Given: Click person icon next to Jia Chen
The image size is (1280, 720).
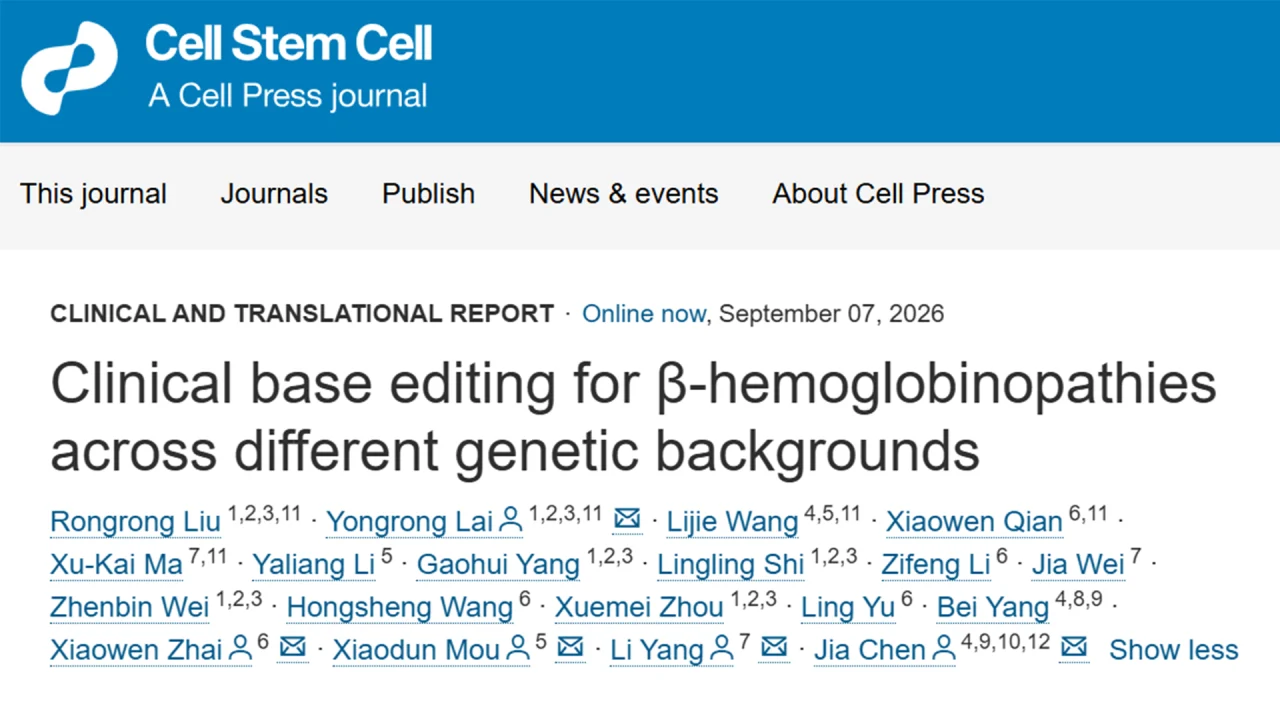Looking at the screenshot, I should coord(944,649).
